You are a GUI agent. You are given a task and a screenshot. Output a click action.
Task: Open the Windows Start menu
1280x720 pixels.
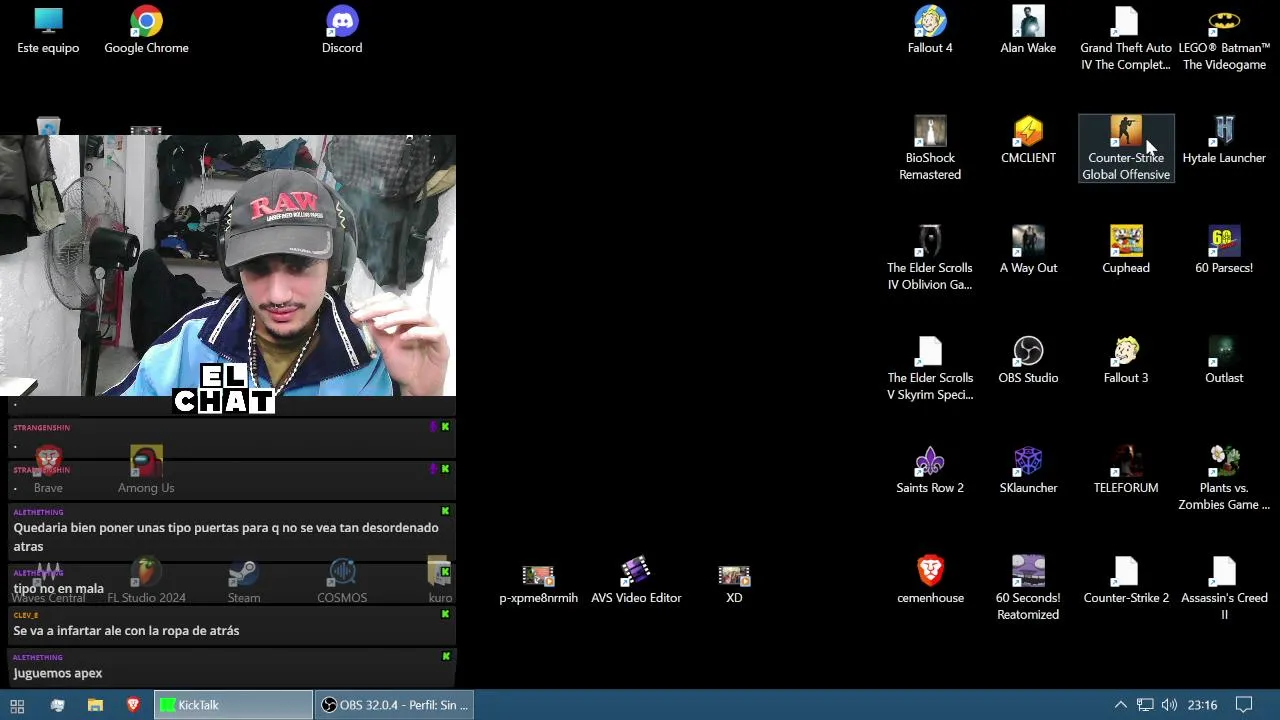tap(17, 705)
